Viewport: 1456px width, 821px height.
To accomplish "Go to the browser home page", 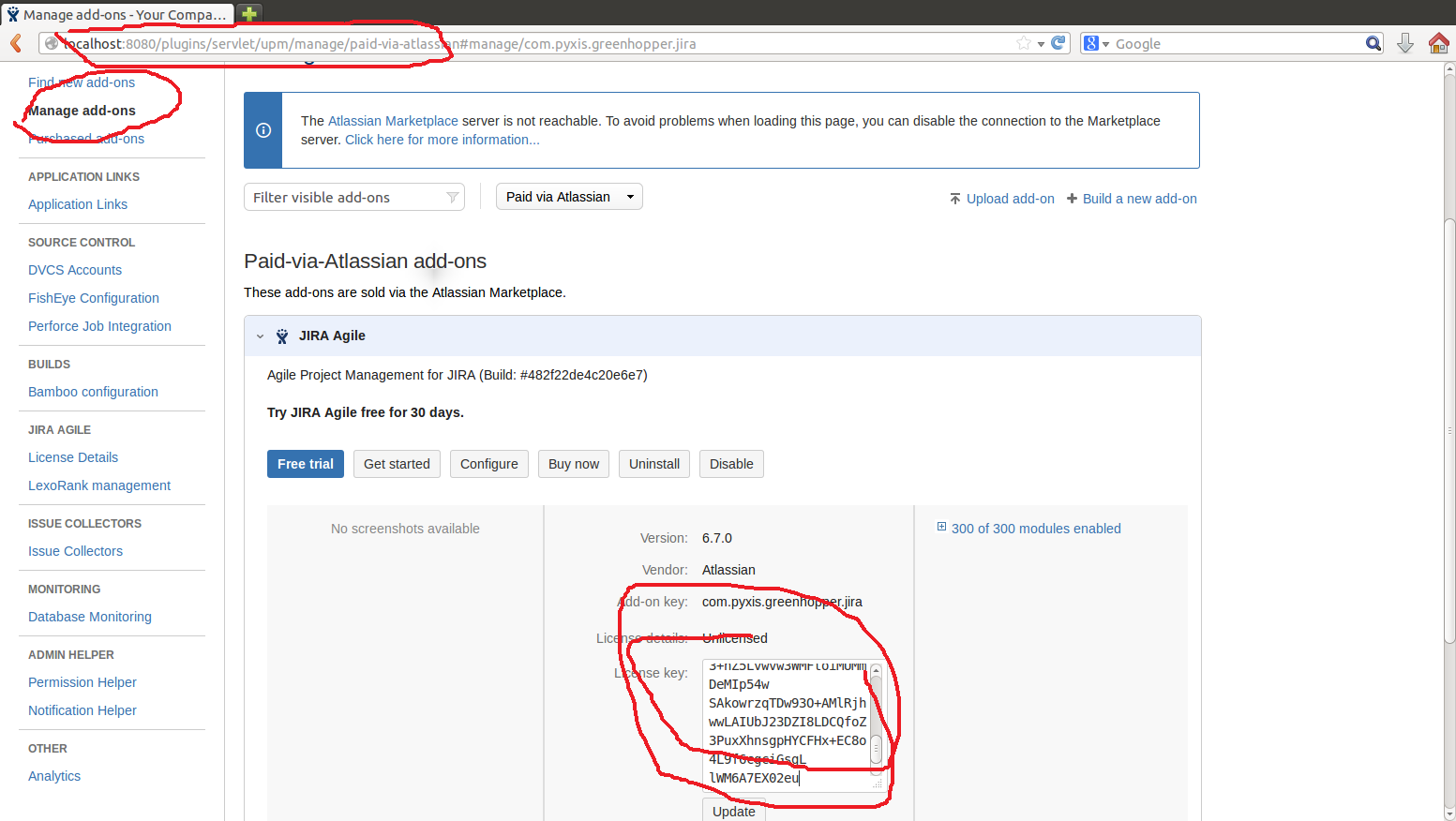I will pos(1438,43).
